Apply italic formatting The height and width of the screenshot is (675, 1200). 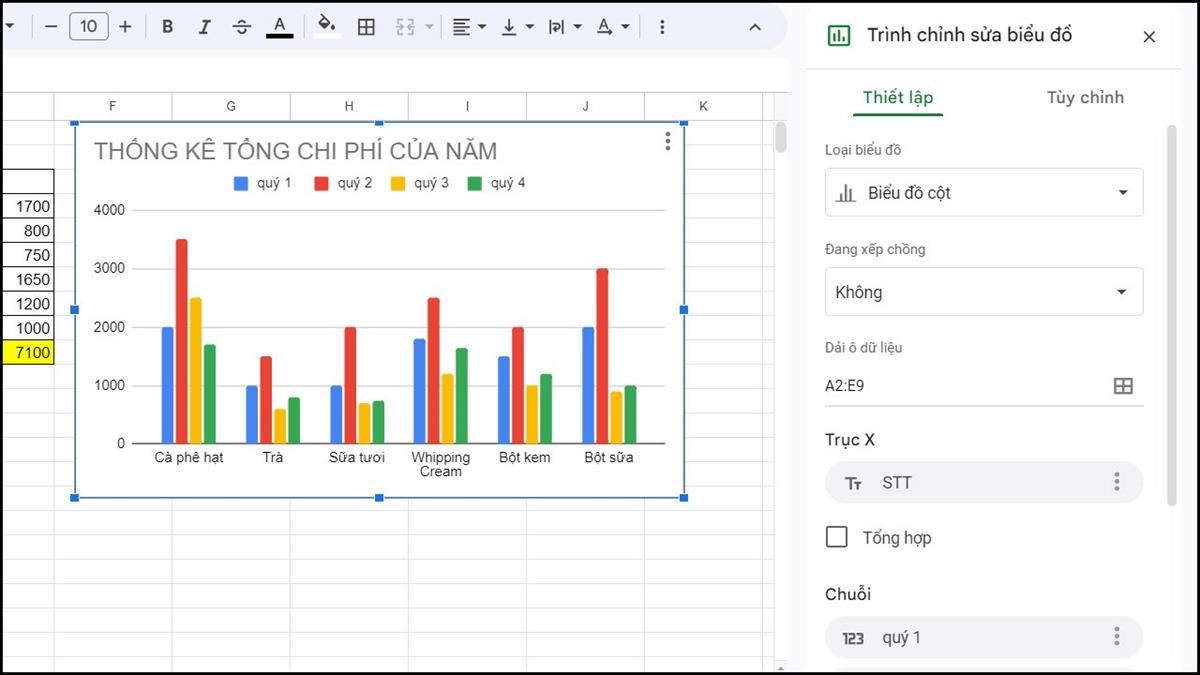tap(205, 27)
